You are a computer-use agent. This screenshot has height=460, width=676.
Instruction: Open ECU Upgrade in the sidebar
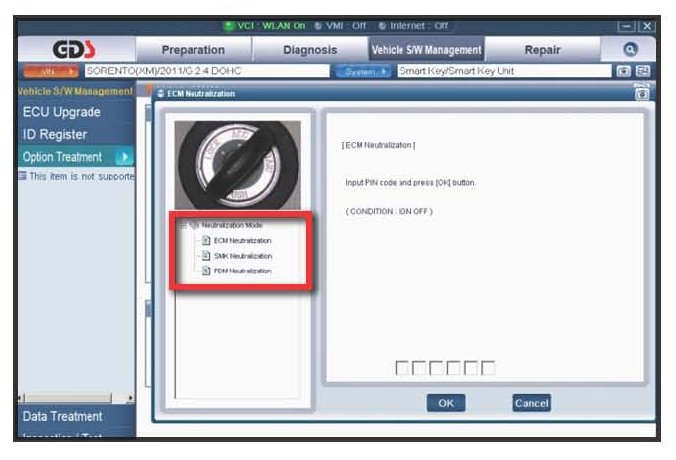62,112
